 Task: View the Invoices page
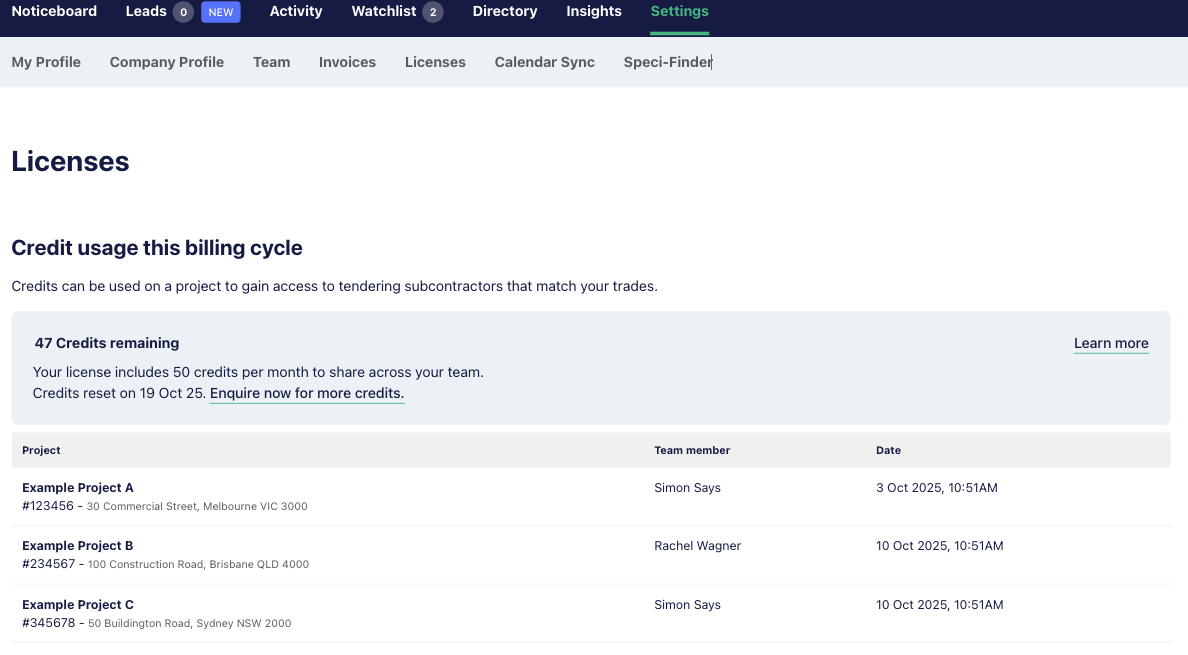click(x=347, y=62)
